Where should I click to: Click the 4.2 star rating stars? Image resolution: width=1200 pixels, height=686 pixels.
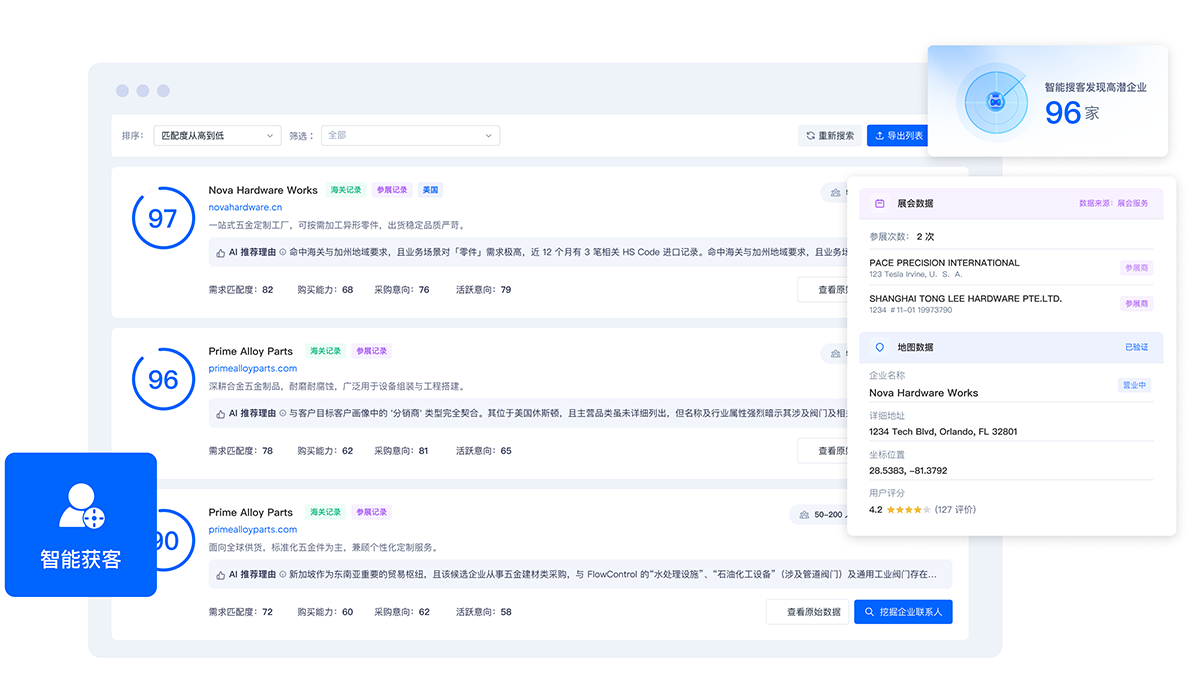pos(908,509)
